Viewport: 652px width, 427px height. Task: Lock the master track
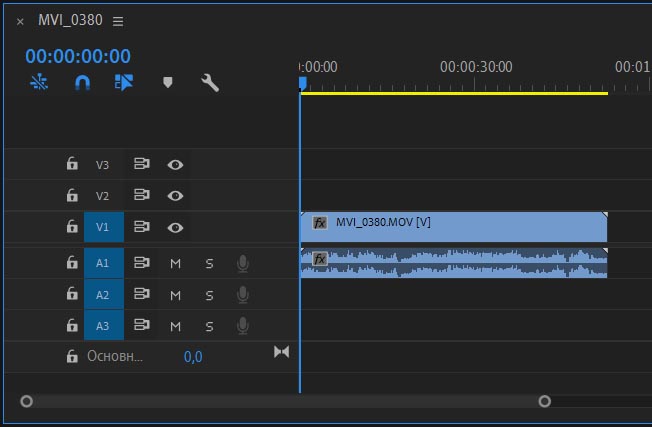(72, 356)
